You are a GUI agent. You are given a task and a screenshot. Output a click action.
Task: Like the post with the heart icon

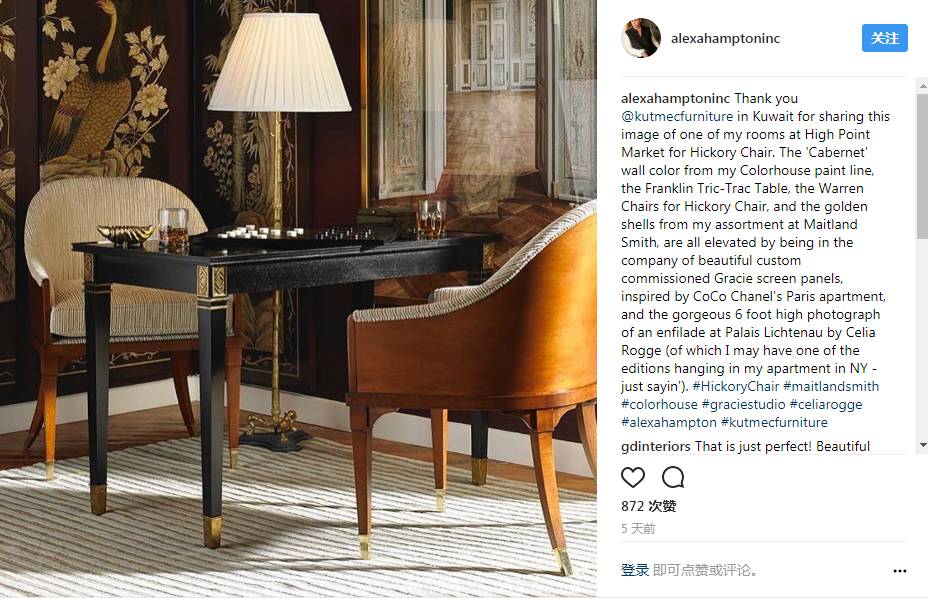point(633,477)
